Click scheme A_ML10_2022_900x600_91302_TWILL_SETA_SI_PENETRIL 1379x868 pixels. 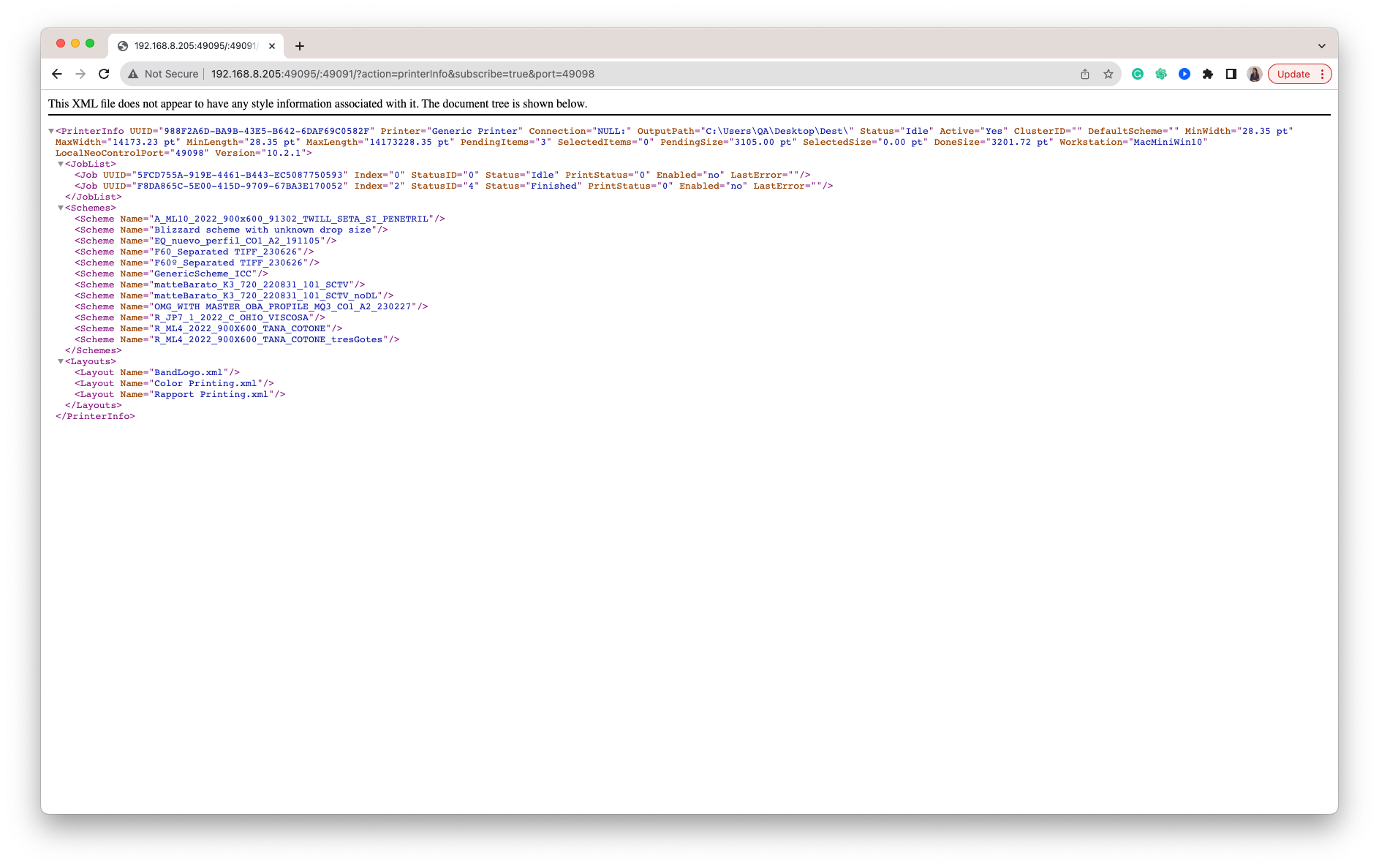tap(260, 219)
